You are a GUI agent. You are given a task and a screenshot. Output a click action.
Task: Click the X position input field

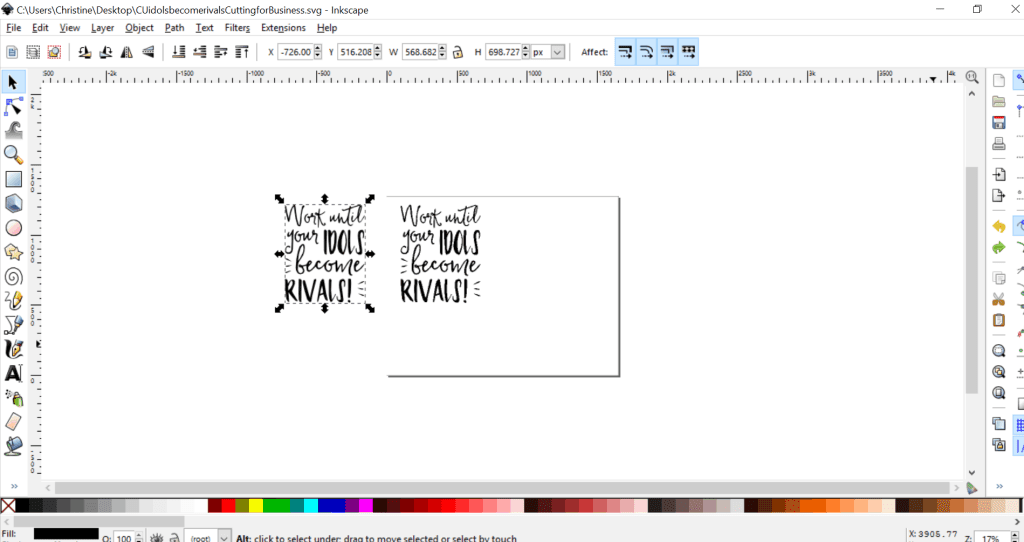(296, 52)
